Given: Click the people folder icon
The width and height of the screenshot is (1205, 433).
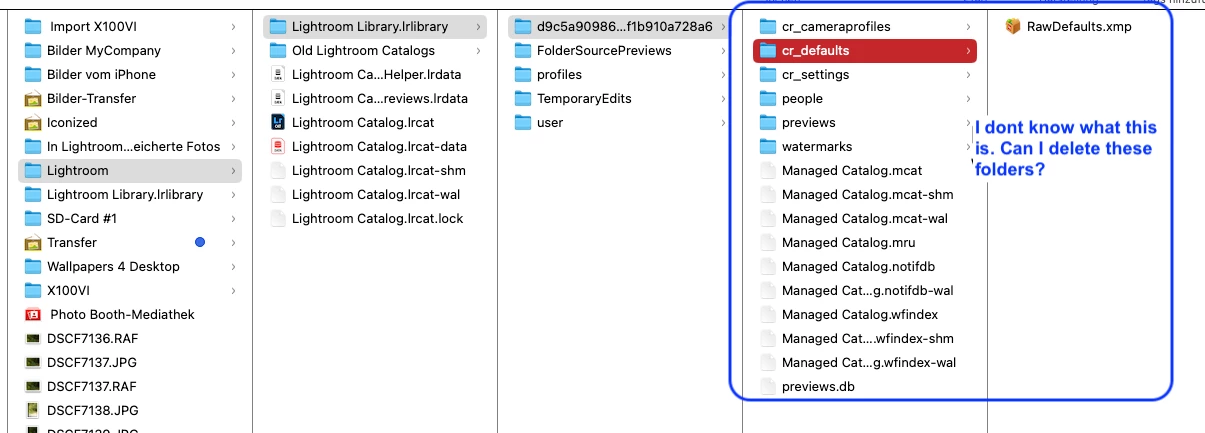Looking at the screenshot, I should tap(767, 98).
